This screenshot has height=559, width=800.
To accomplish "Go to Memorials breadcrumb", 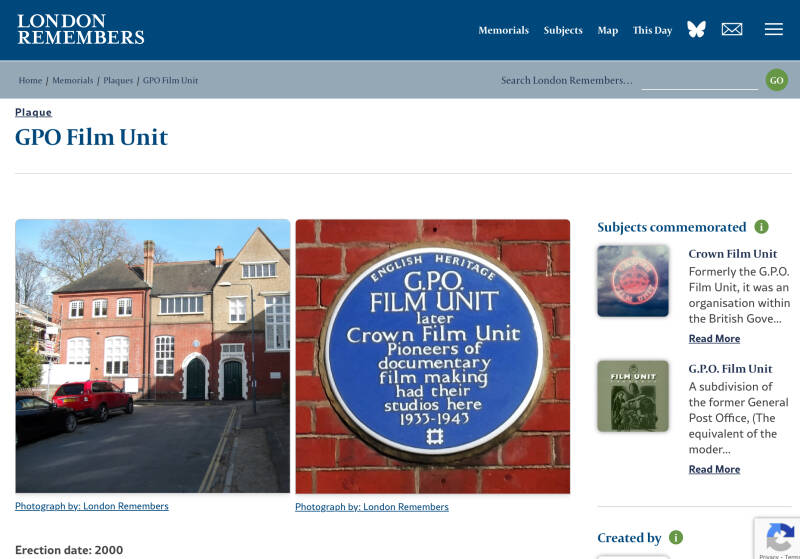I will [72, 80].
